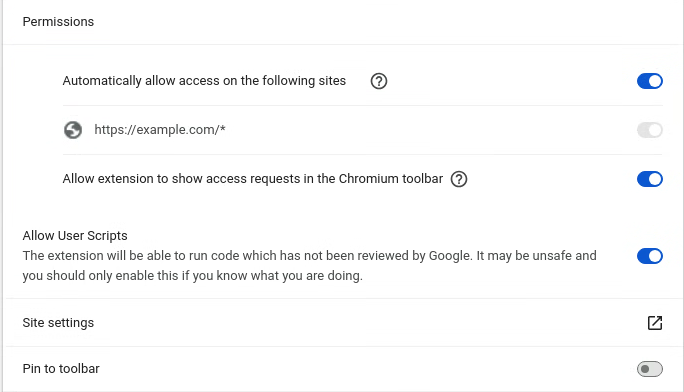This screenshot has width=684, height=392.
Task: Enable the Pin to toolbar switch
Action: point(650,369)
